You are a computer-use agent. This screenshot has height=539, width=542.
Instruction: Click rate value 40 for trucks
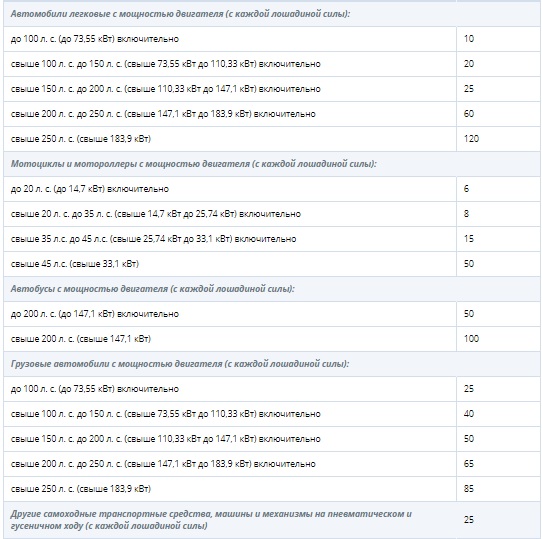click(469, 413)
